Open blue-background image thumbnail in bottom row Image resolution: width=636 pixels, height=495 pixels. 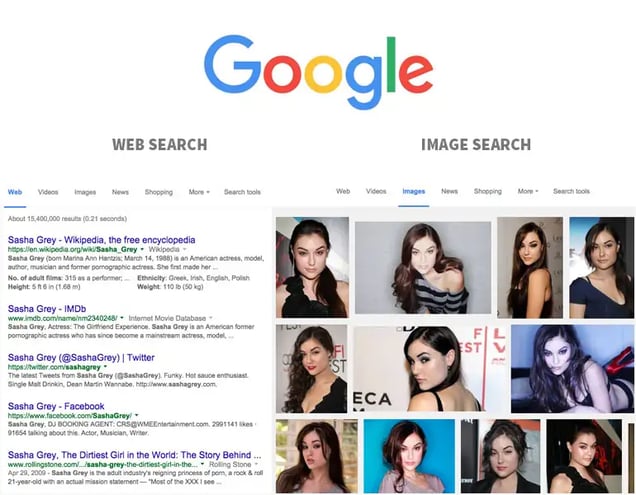(x=409, y=456)
